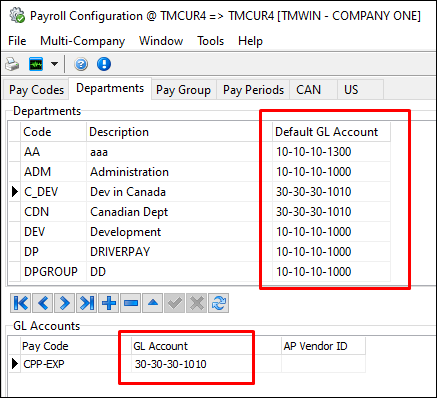Switch to the Pay Codes tab
437x398 pixels.
point(36,90)
